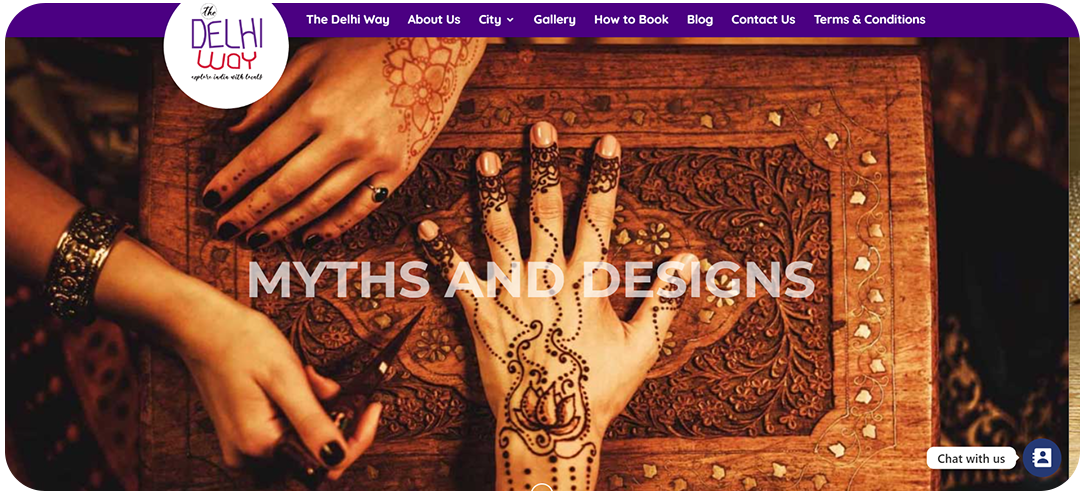Visit the Blog section
This screenshot has width=1084, height=494.
(x=700, y=19)
